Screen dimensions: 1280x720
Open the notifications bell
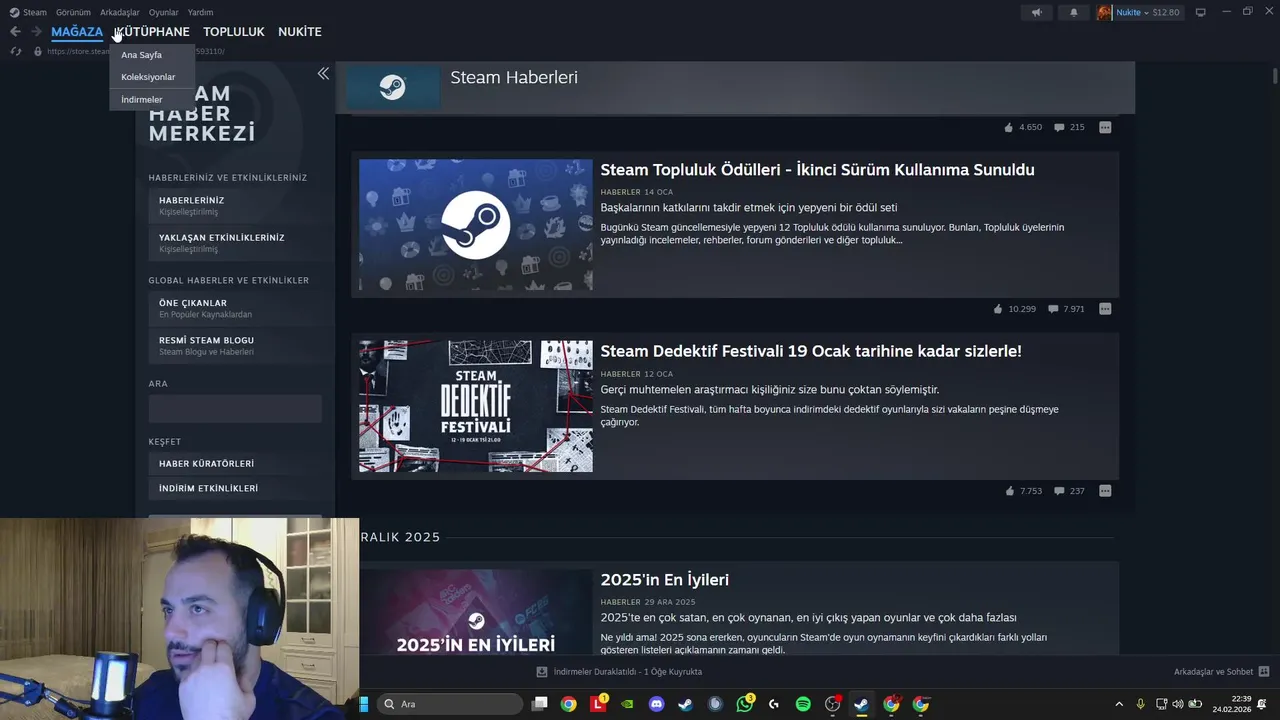click(x=1074, y=12)
